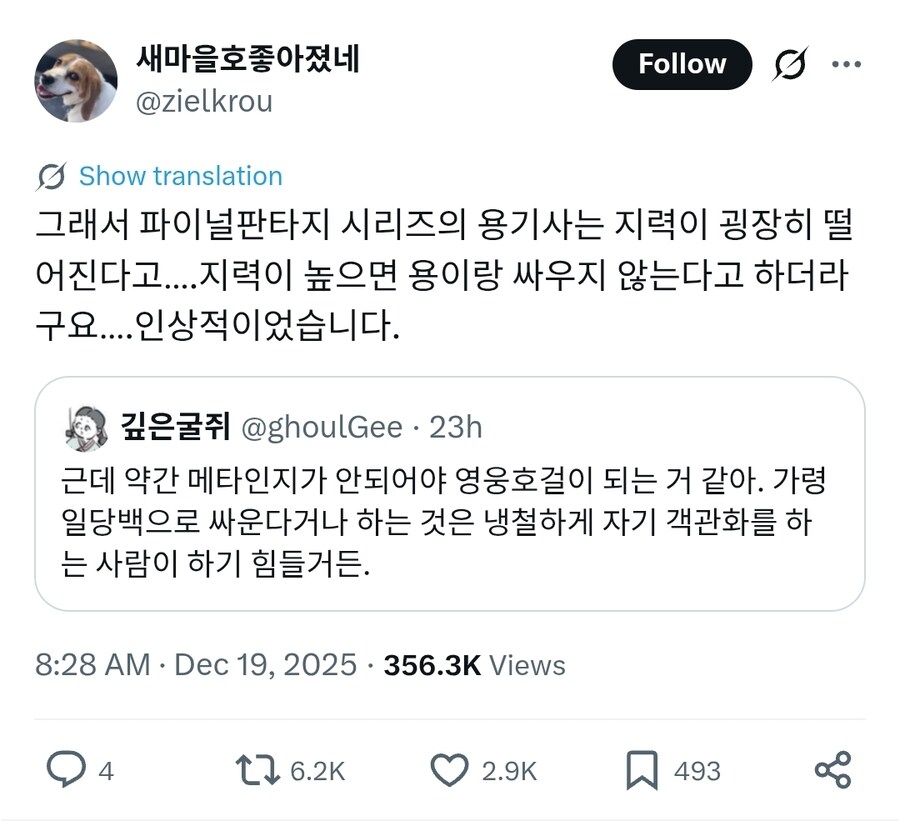Check the 493 bookmarks count
900x821 pixels.
coord(697,771)
